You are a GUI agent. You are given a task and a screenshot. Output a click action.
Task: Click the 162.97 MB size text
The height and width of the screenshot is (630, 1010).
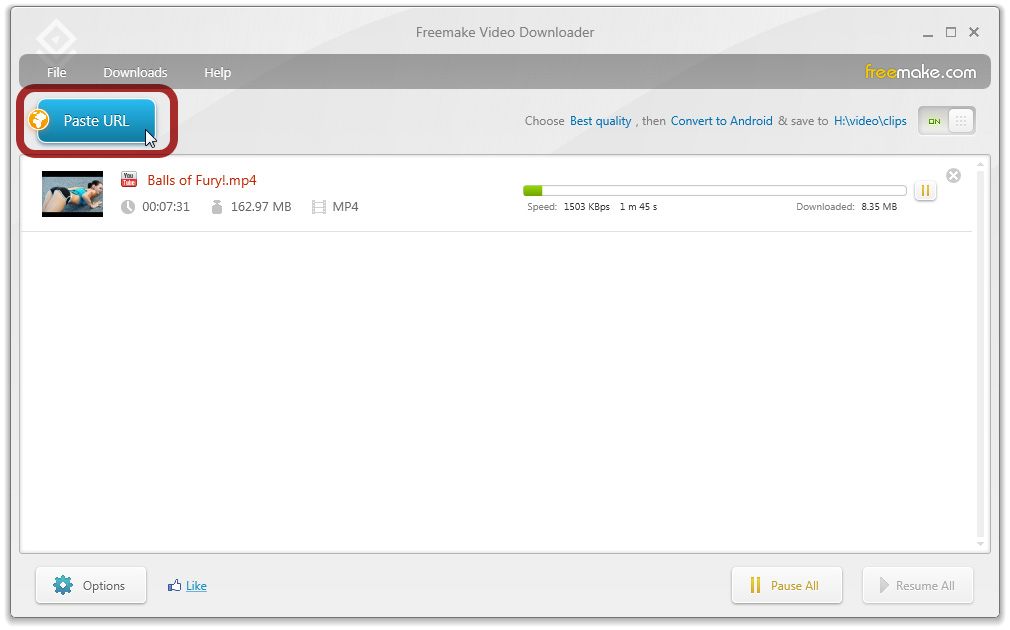261,207
